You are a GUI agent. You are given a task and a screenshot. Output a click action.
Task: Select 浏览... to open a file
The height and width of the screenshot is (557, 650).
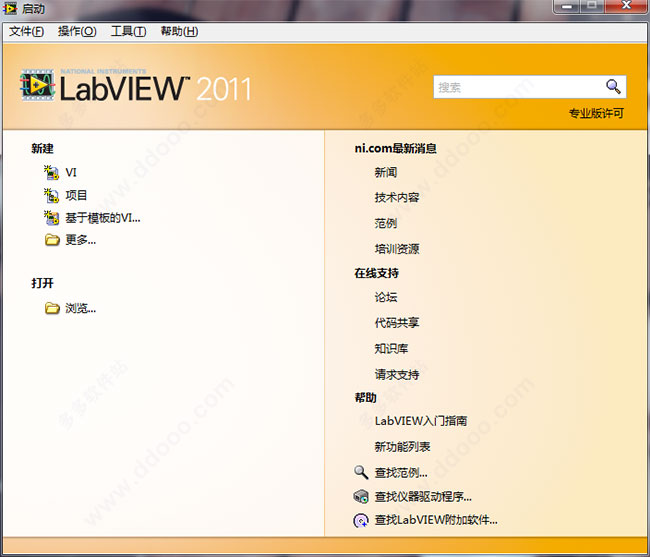(x=80, y=308)
